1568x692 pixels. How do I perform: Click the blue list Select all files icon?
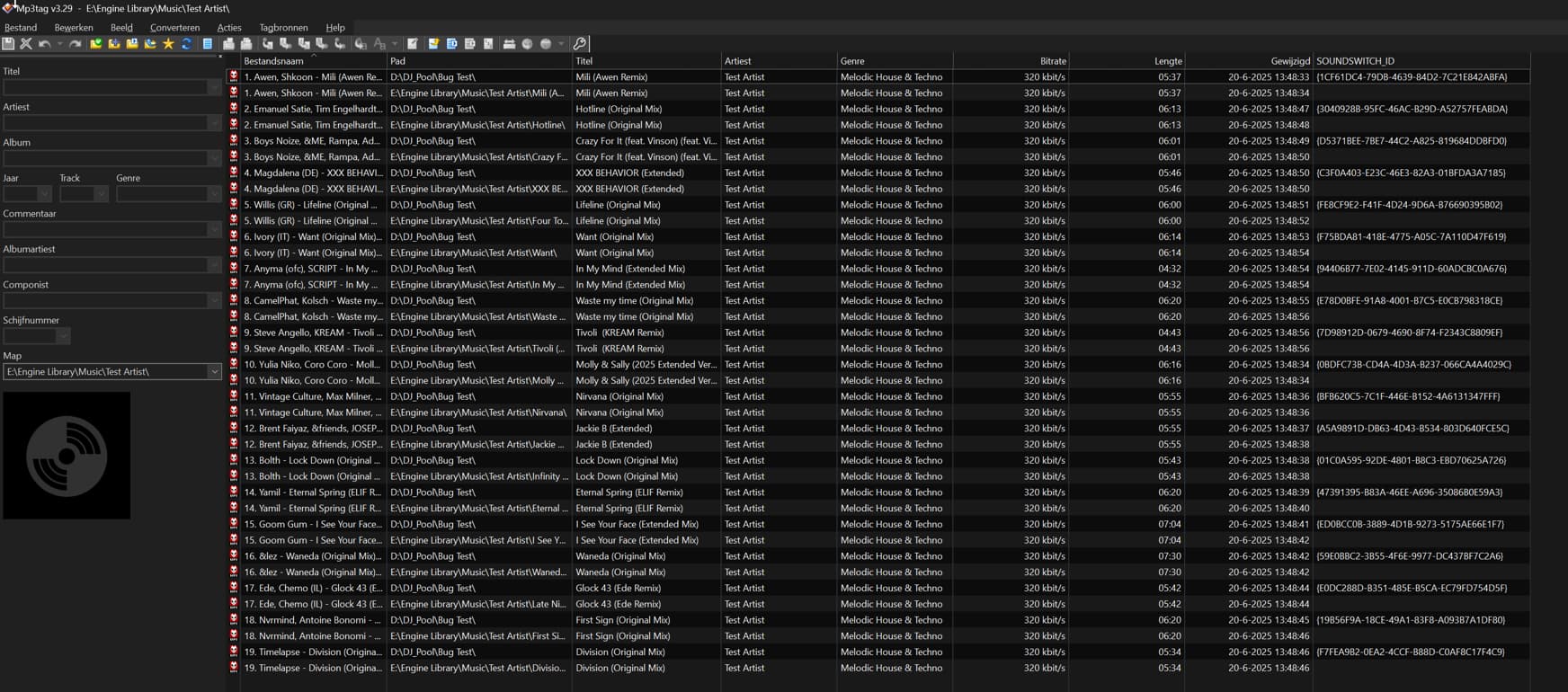click(x=207, y=43)
